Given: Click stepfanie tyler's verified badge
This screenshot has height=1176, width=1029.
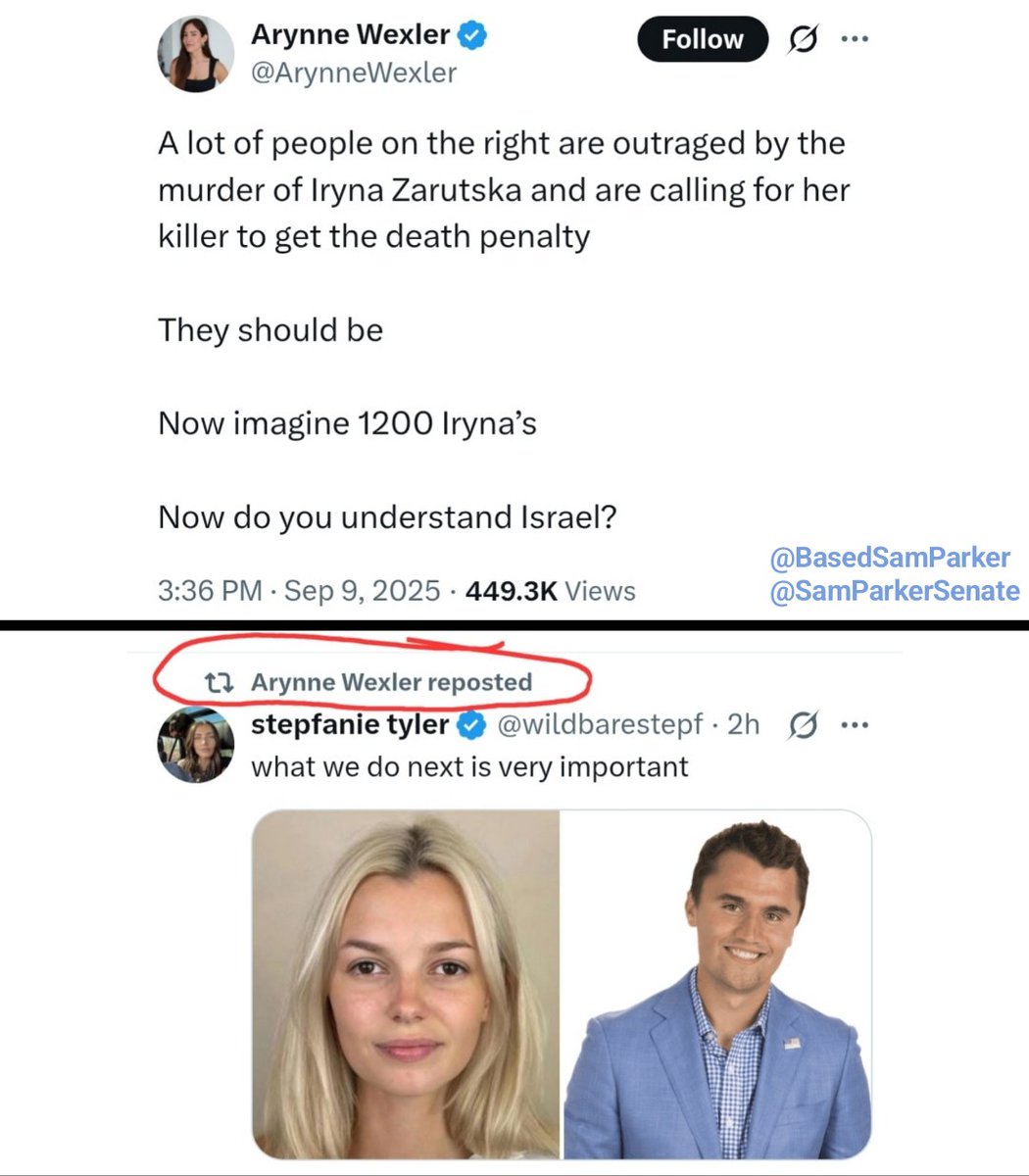Looking at the screenshot, I should (472, 725).
